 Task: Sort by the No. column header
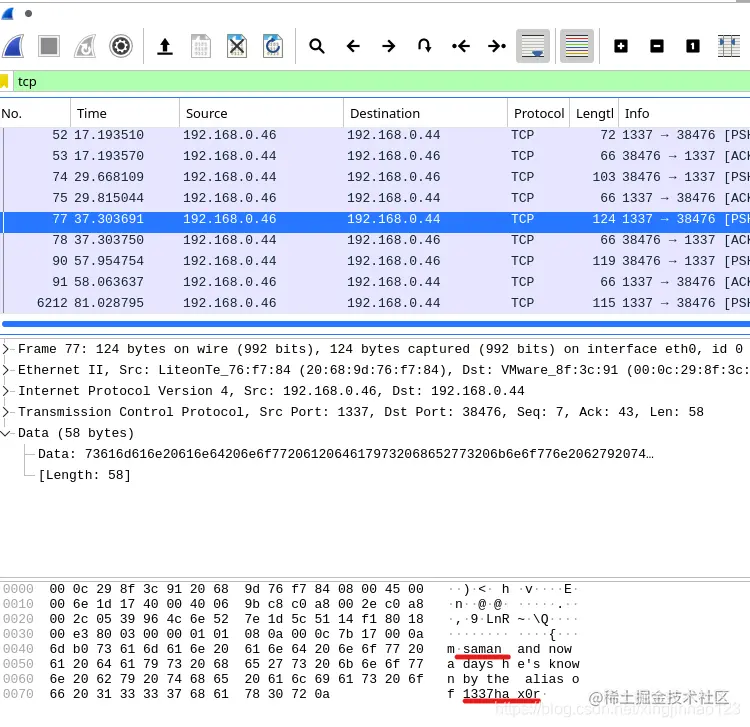(35, 113)
